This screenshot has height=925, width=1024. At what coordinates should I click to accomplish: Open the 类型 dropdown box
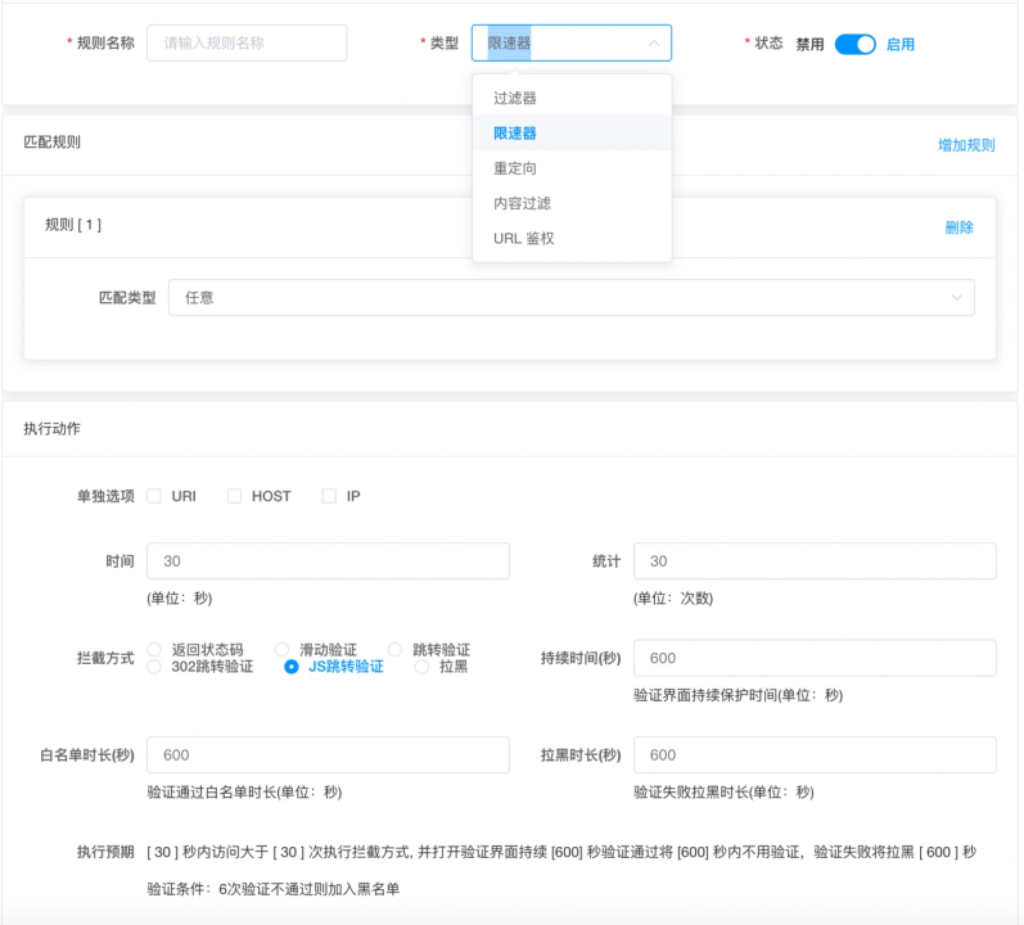pyautogui.click(x=571, y=43)
